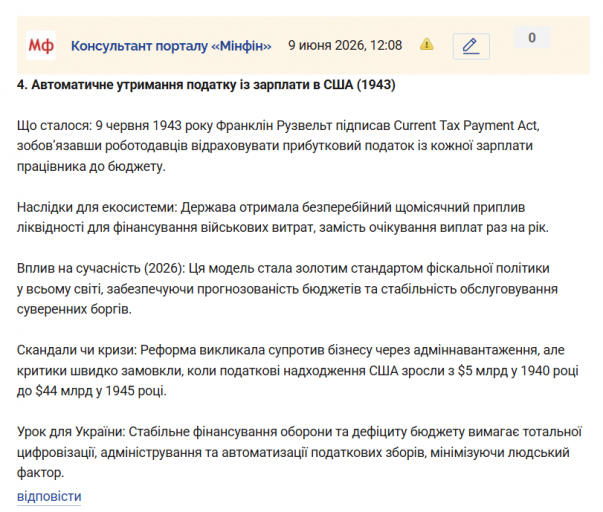
Task: Click the paragraph starting with Урок для України
Action: click(x=299, y=452)
